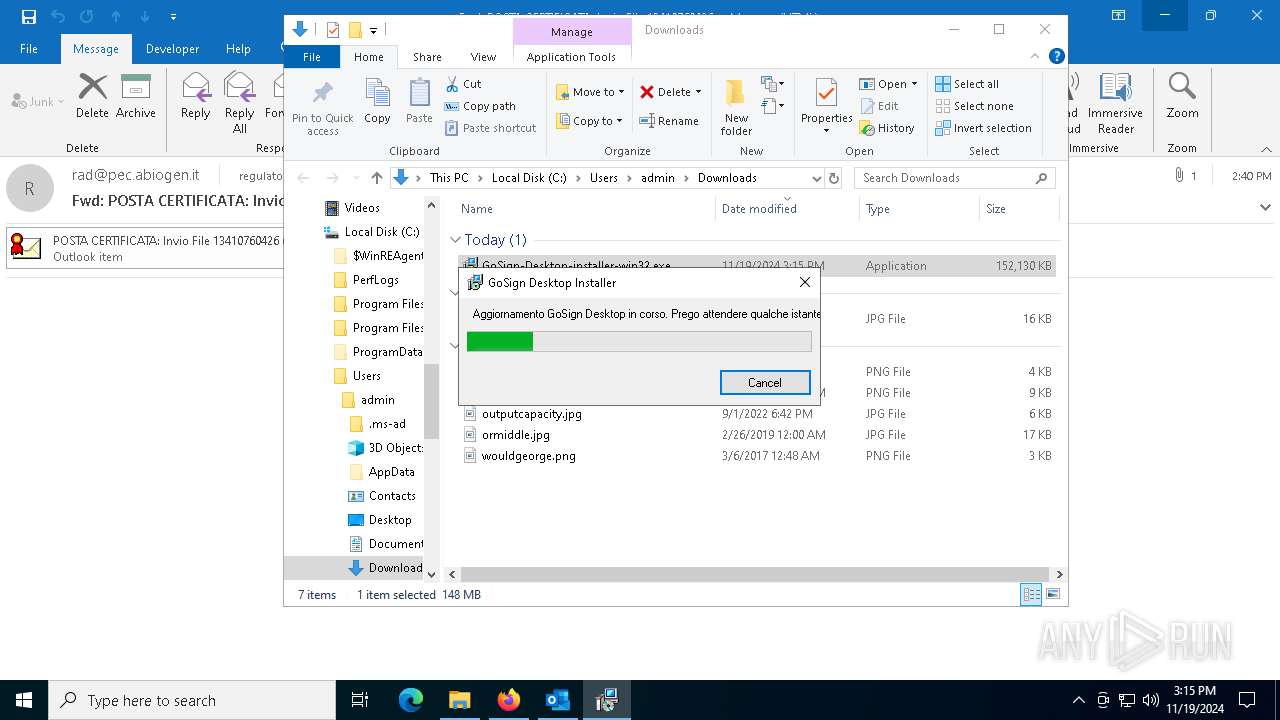1280x720 pixels.
Task: Select file ormiddle.jpg
Action: (x=516, y=435)
